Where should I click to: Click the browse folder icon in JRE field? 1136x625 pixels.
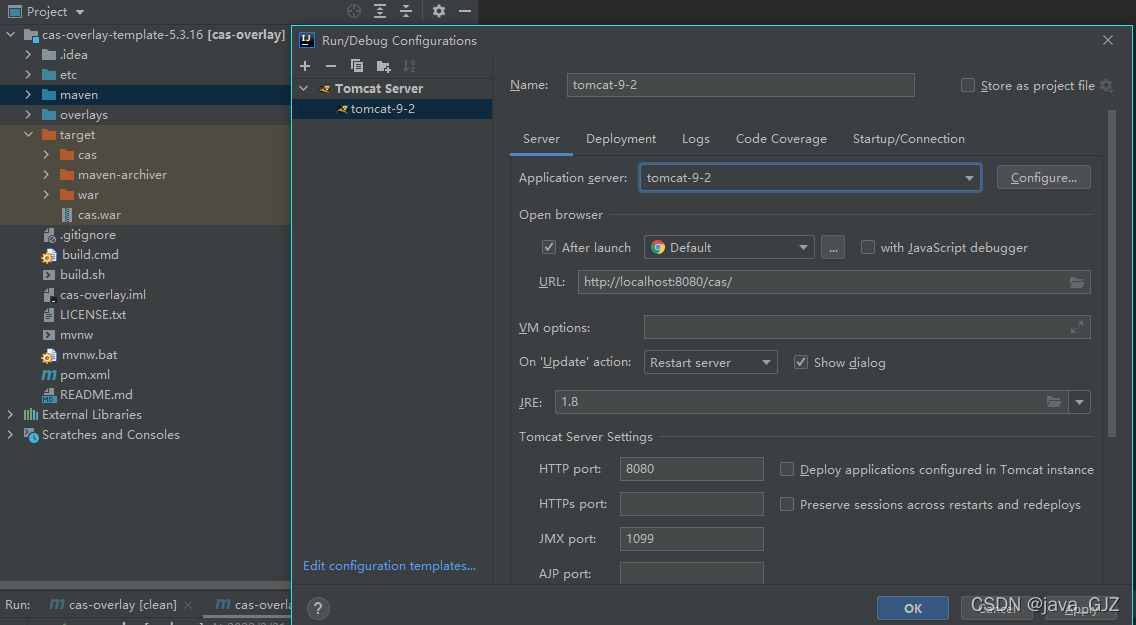[x=1054, y=402]
